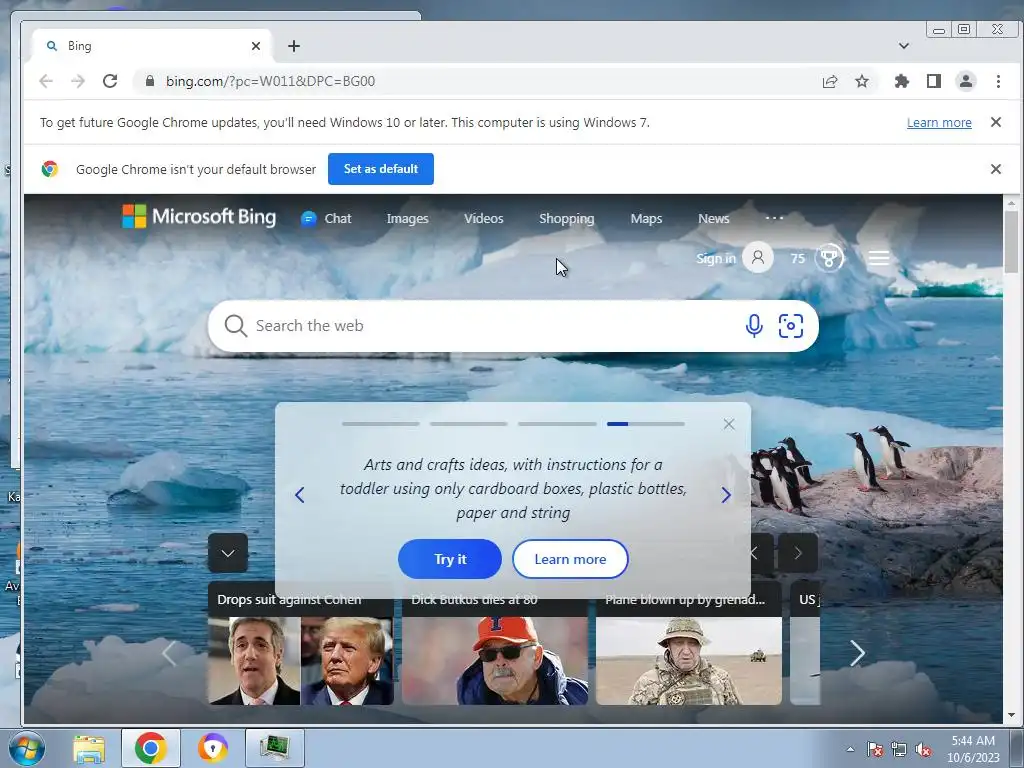Follow the Learn more link in update notice
Viewport: 1024px width, 768px height.
[939, 122]
